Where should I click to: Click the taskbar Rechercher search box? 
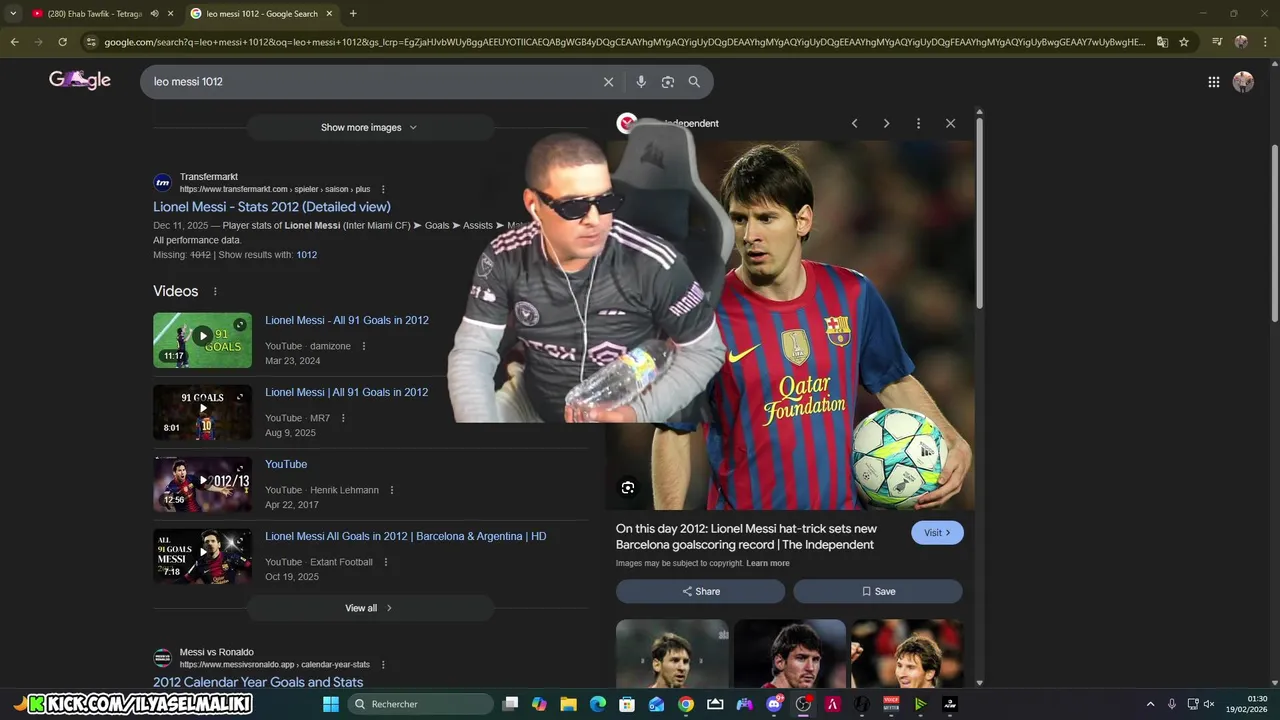(x=420, y=704)
